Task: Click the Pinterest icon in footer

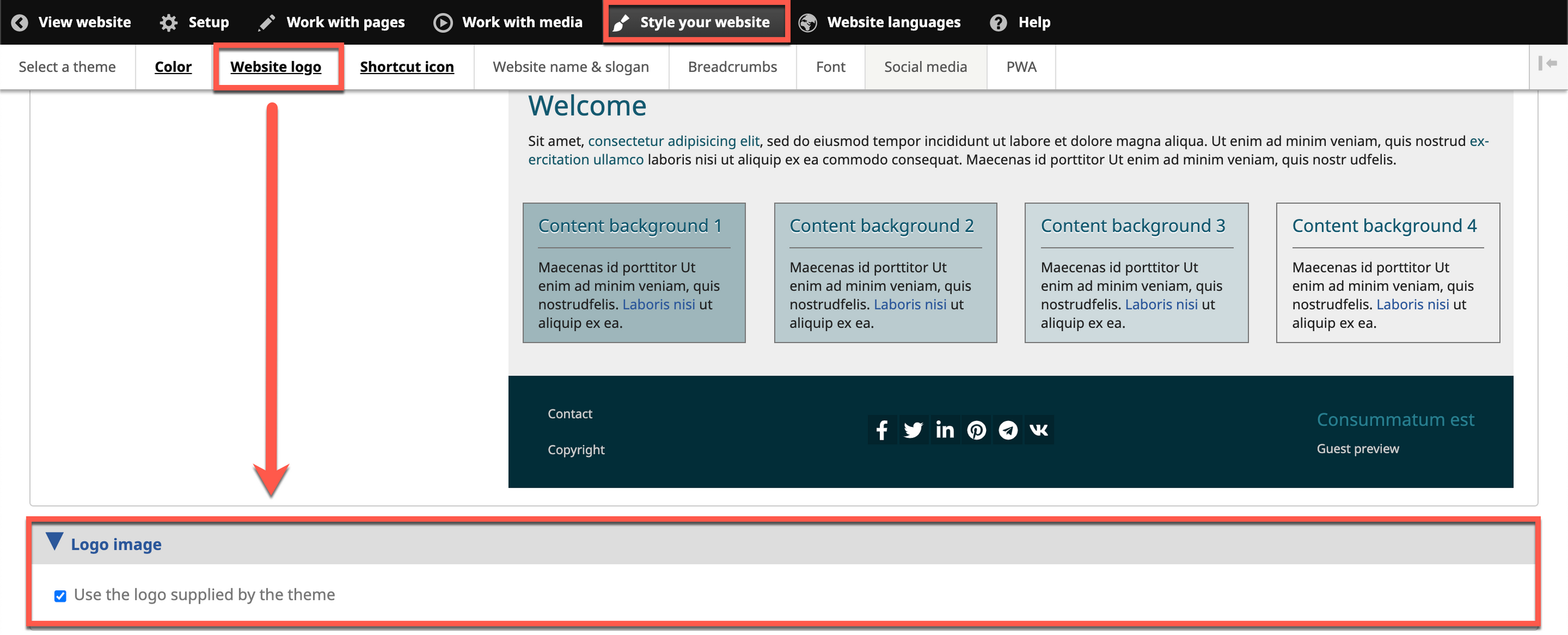Action: coord(976,430)
